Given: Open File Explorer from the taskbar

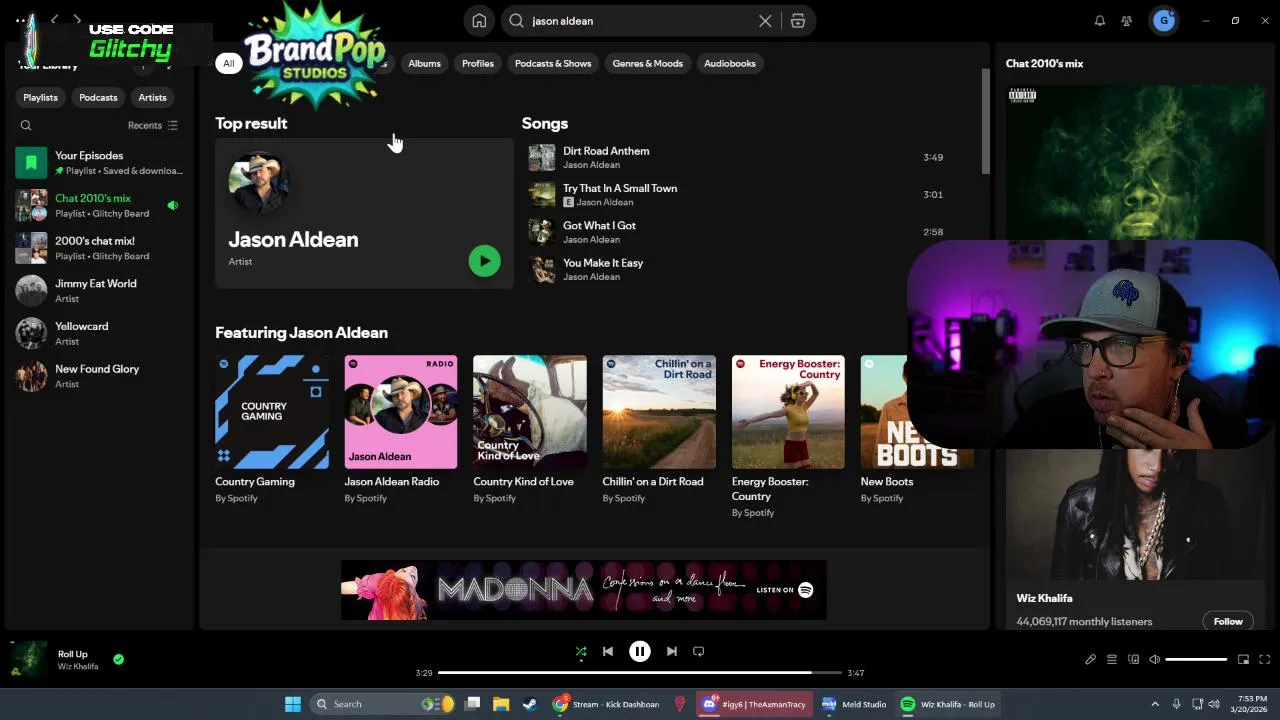Looking at the screenshot, I should click(x=501, y=704).
